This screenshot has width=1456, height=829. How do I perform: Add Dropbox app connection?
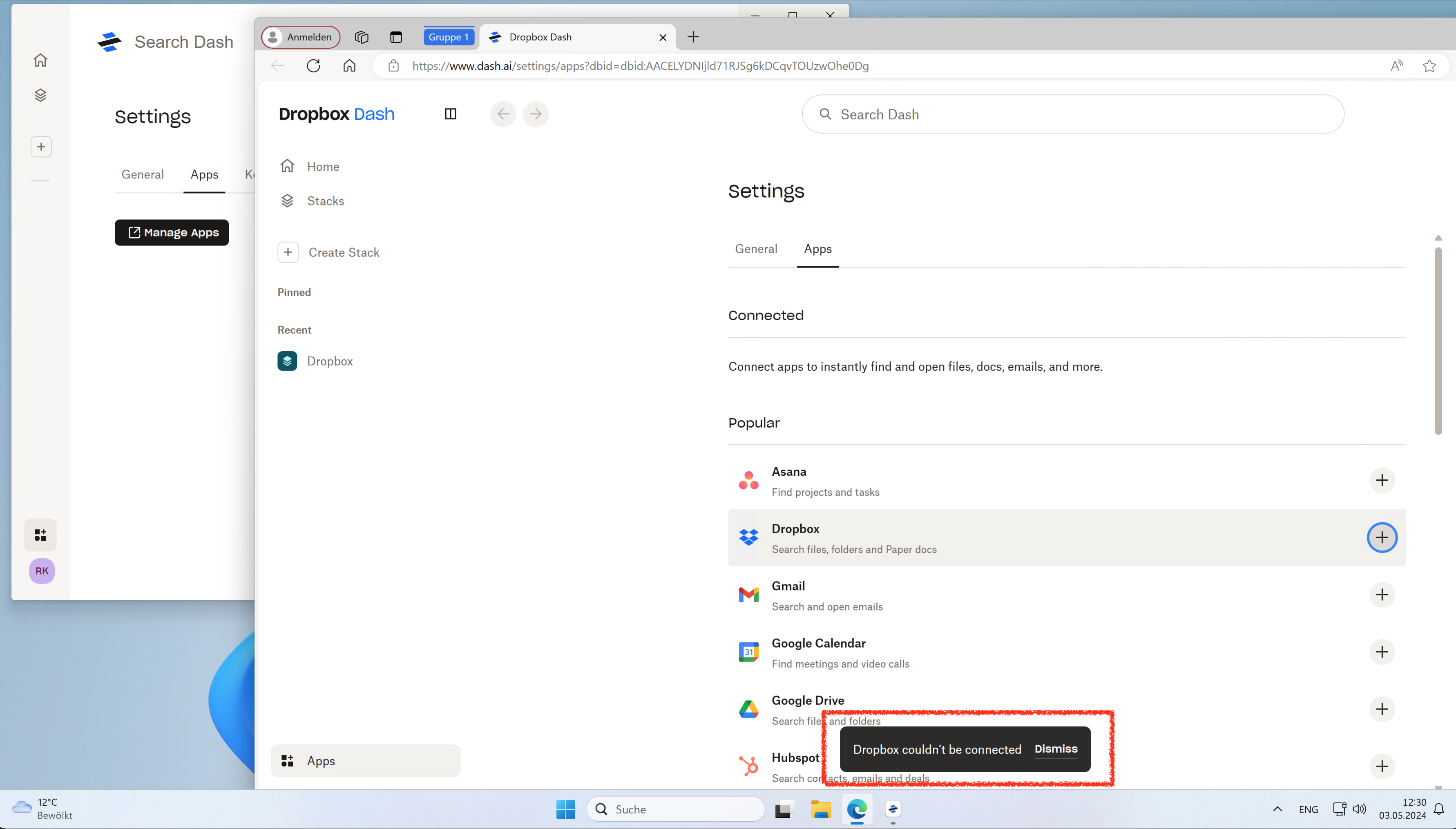point(1382,537)
